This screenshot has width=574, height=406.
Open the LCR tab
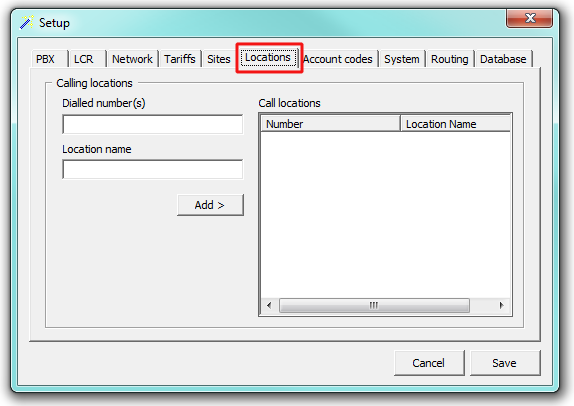(x=84, y=59)
